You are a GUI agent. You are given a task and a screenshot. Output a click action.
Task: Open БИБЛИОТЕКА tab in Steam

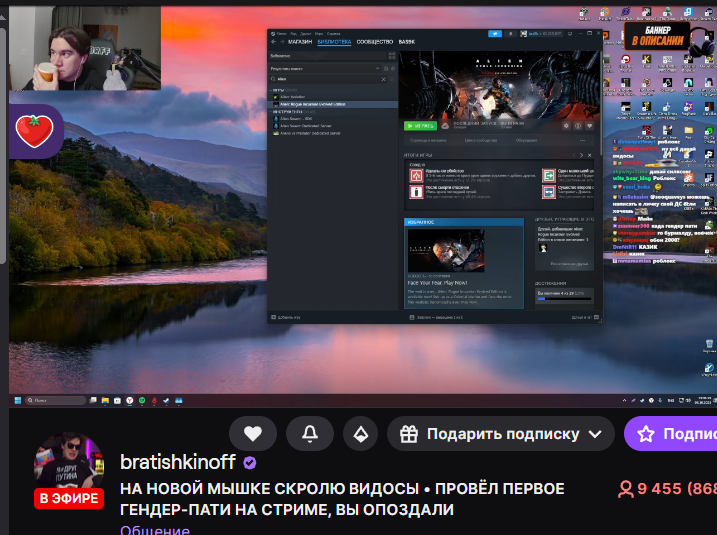[334, 42]
